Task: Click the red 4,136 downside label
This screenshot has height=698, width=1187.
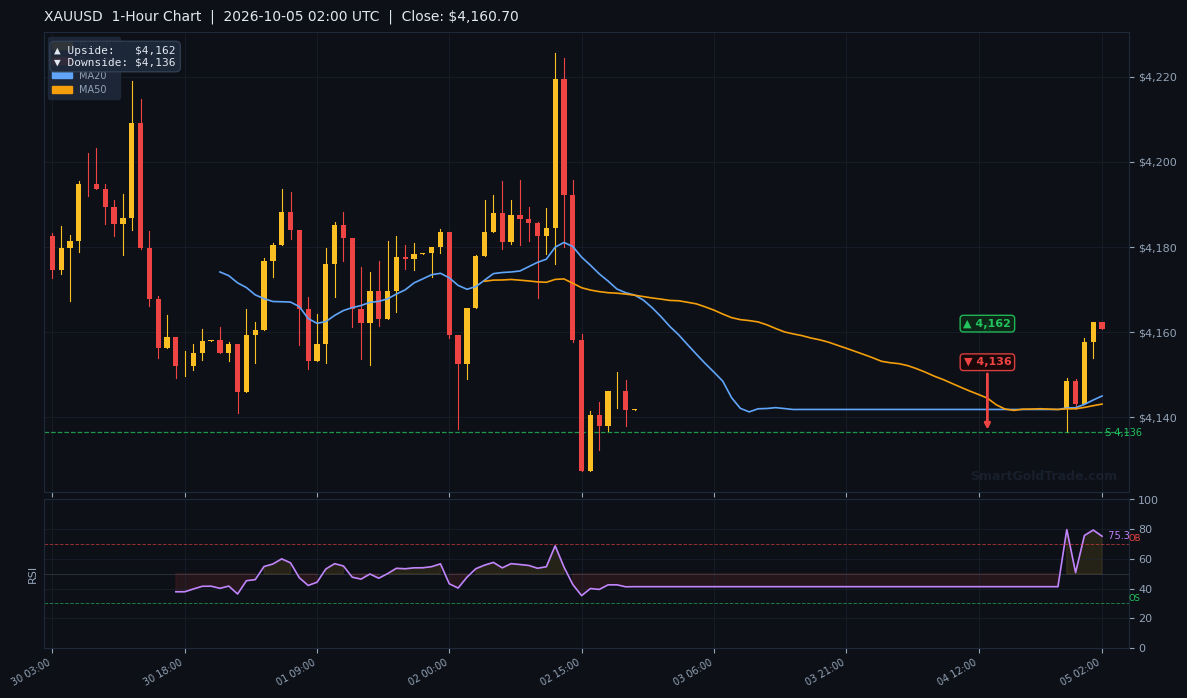Action: coord(987,362)
